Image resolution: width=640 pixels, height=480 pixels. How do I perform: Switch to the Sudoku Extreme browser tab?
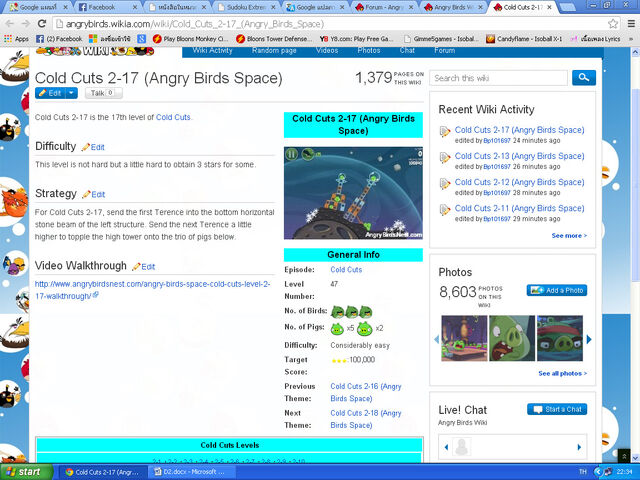(247, 7)
